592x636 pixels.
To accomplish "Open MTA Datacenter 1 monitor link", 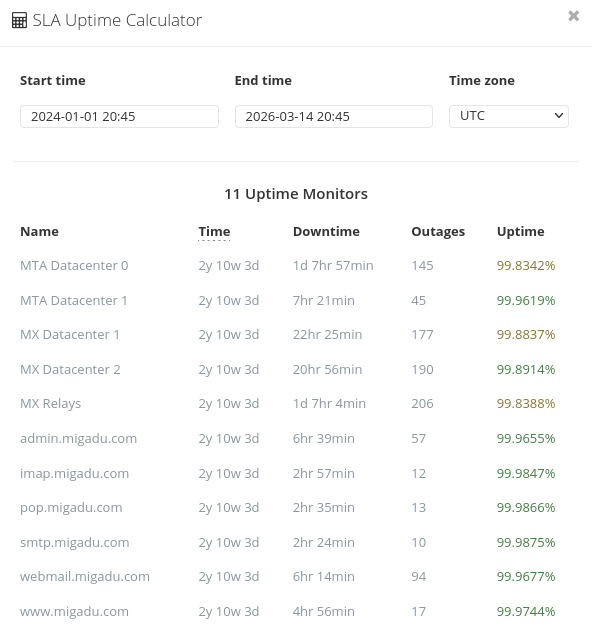I will pyautogui.click(x=74, y=301).
